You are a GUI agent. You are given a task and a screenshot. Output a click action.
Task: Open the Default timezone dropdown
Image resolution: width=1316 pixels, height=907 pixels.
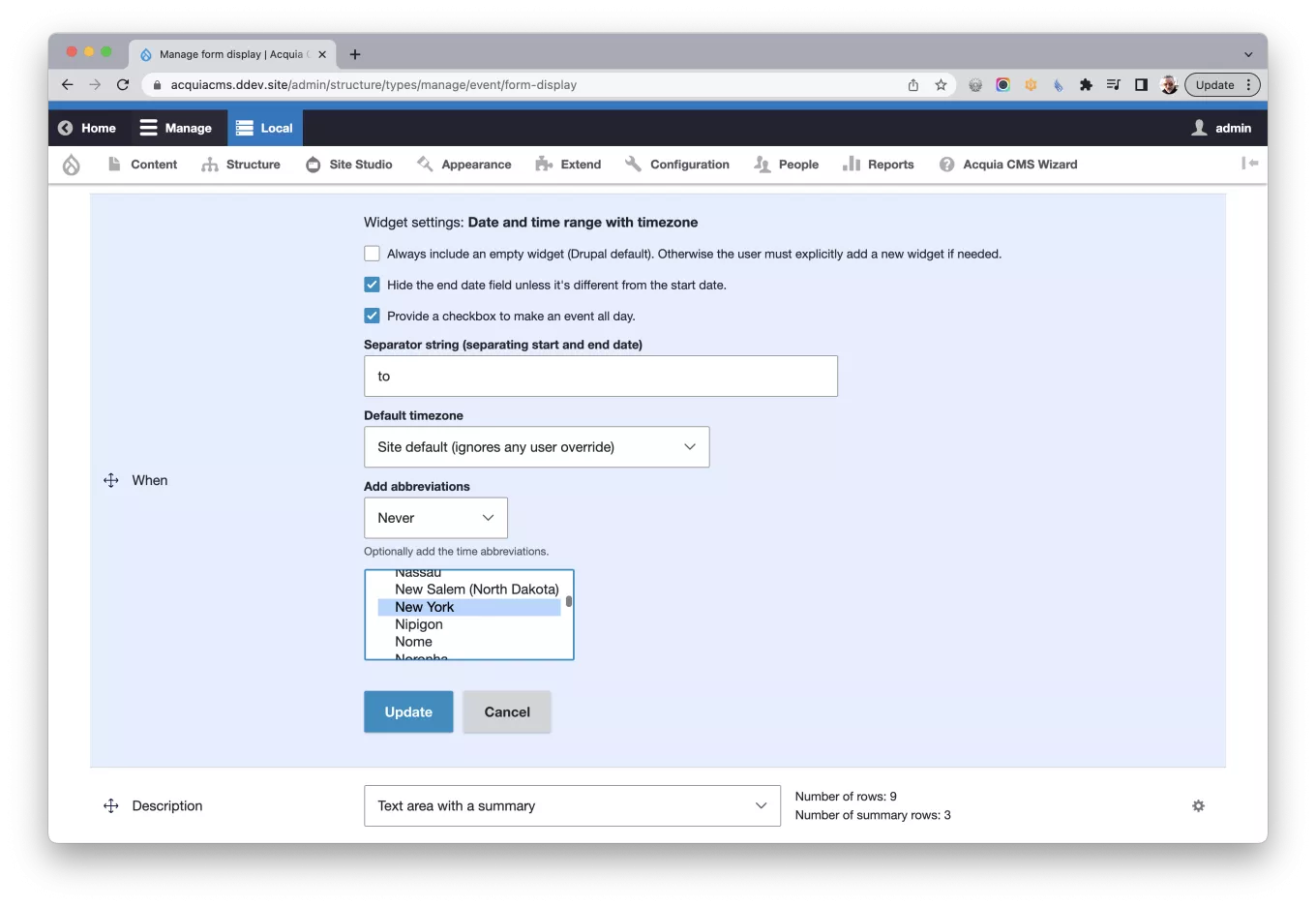536,447
